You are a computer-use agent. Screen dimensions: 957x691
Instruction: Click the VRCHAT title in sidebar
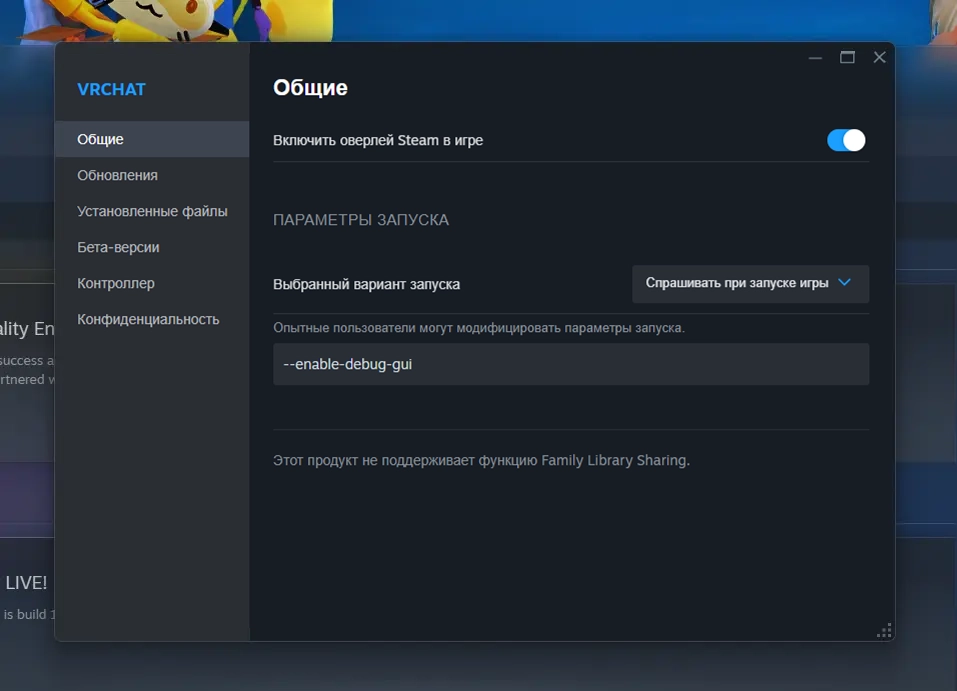[x=111, y=89]
